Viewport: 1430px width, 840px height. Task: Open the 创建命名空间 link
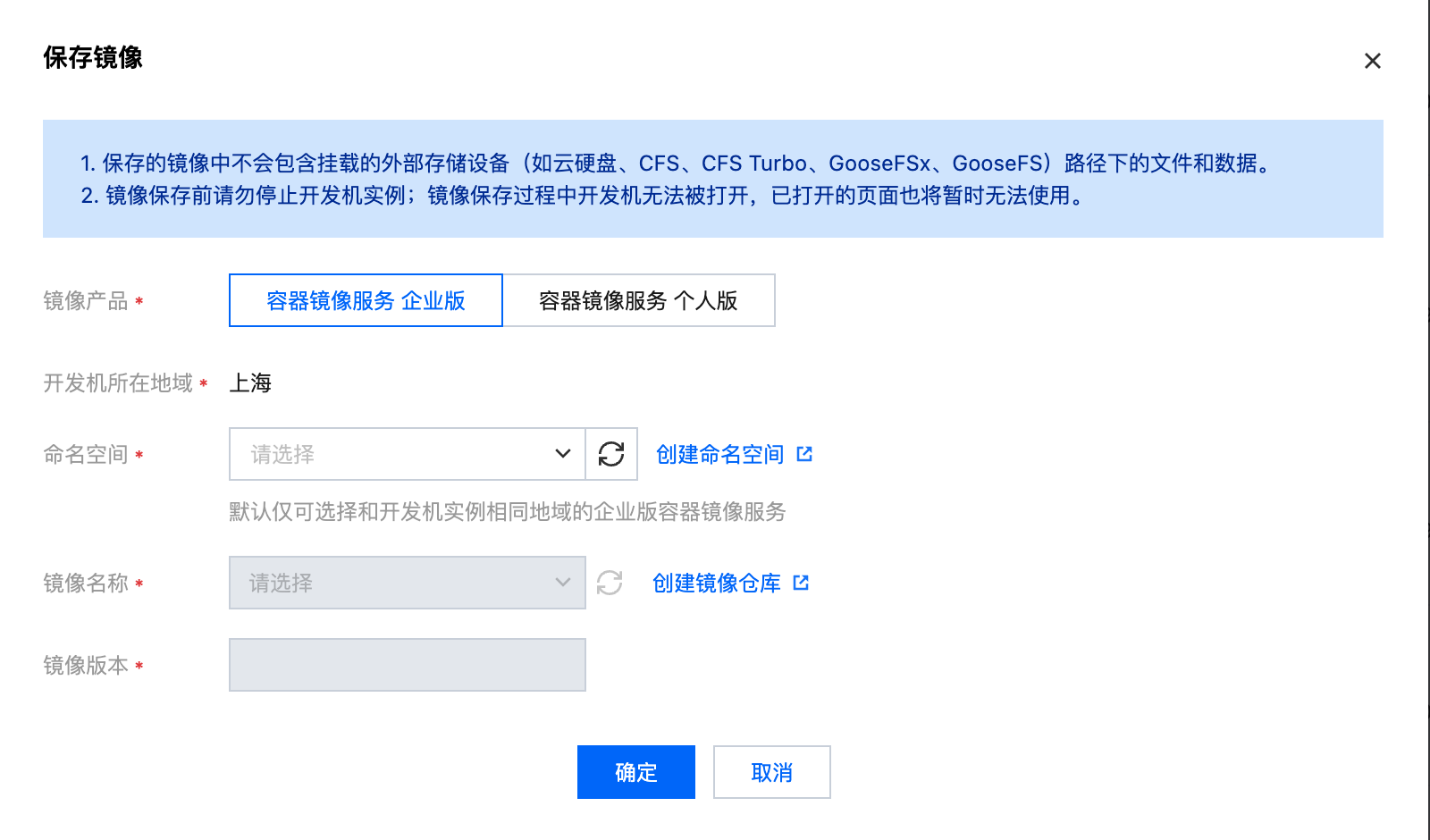pyautogui.click(x=719, y=454)
